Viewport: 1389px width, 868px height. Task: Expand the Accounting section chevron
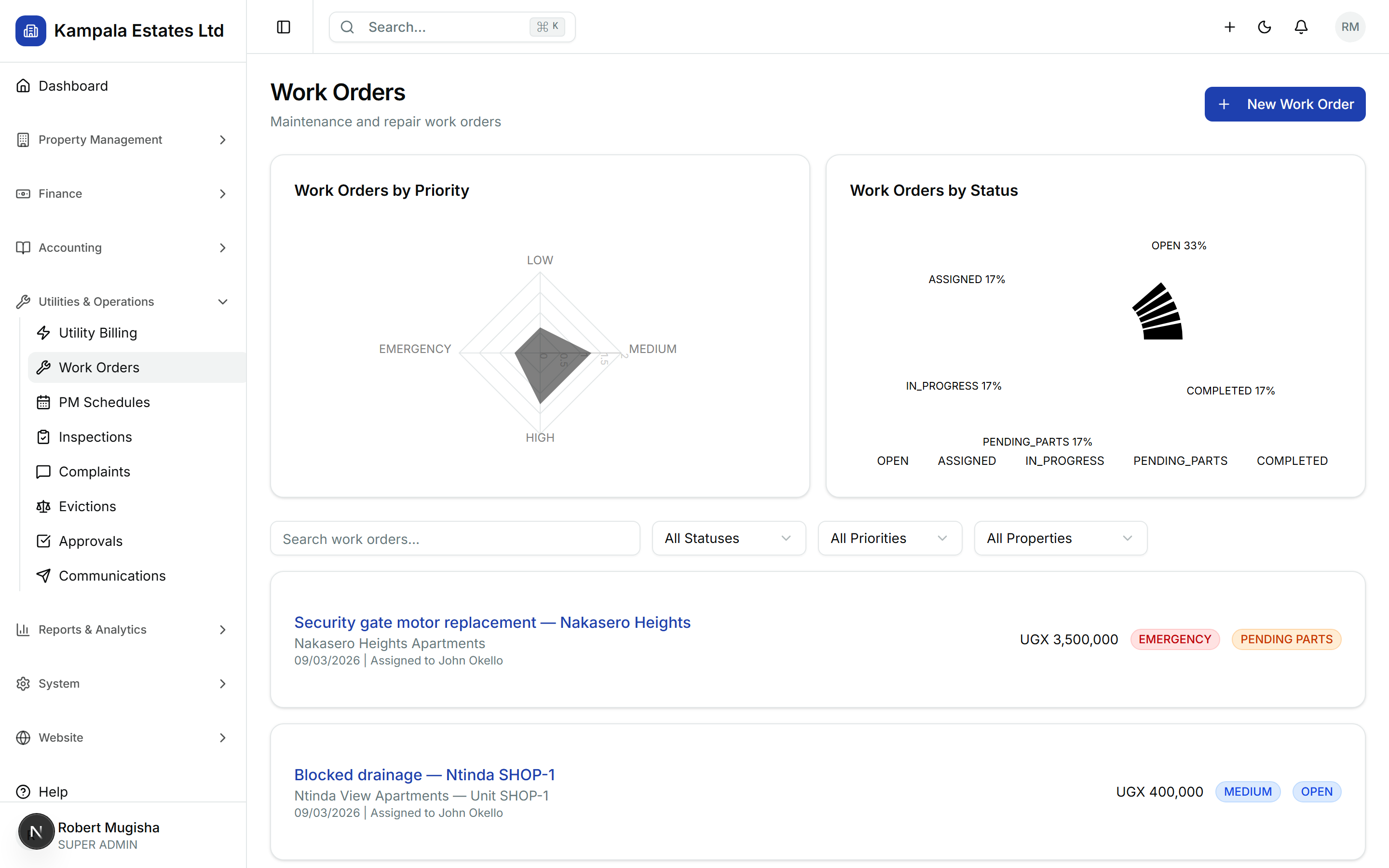click(223, 247)
